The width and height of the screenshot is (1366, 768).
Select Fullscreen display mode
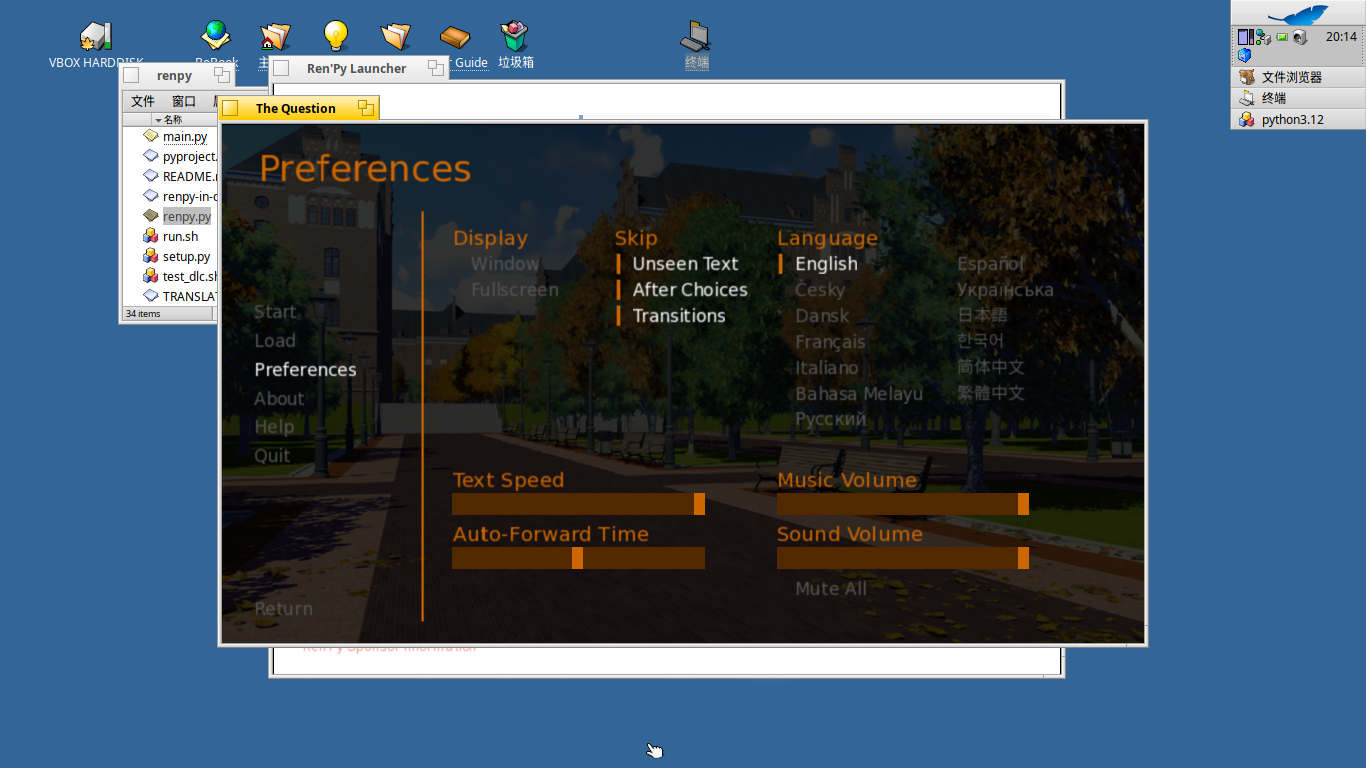click(x=515, y=290)
